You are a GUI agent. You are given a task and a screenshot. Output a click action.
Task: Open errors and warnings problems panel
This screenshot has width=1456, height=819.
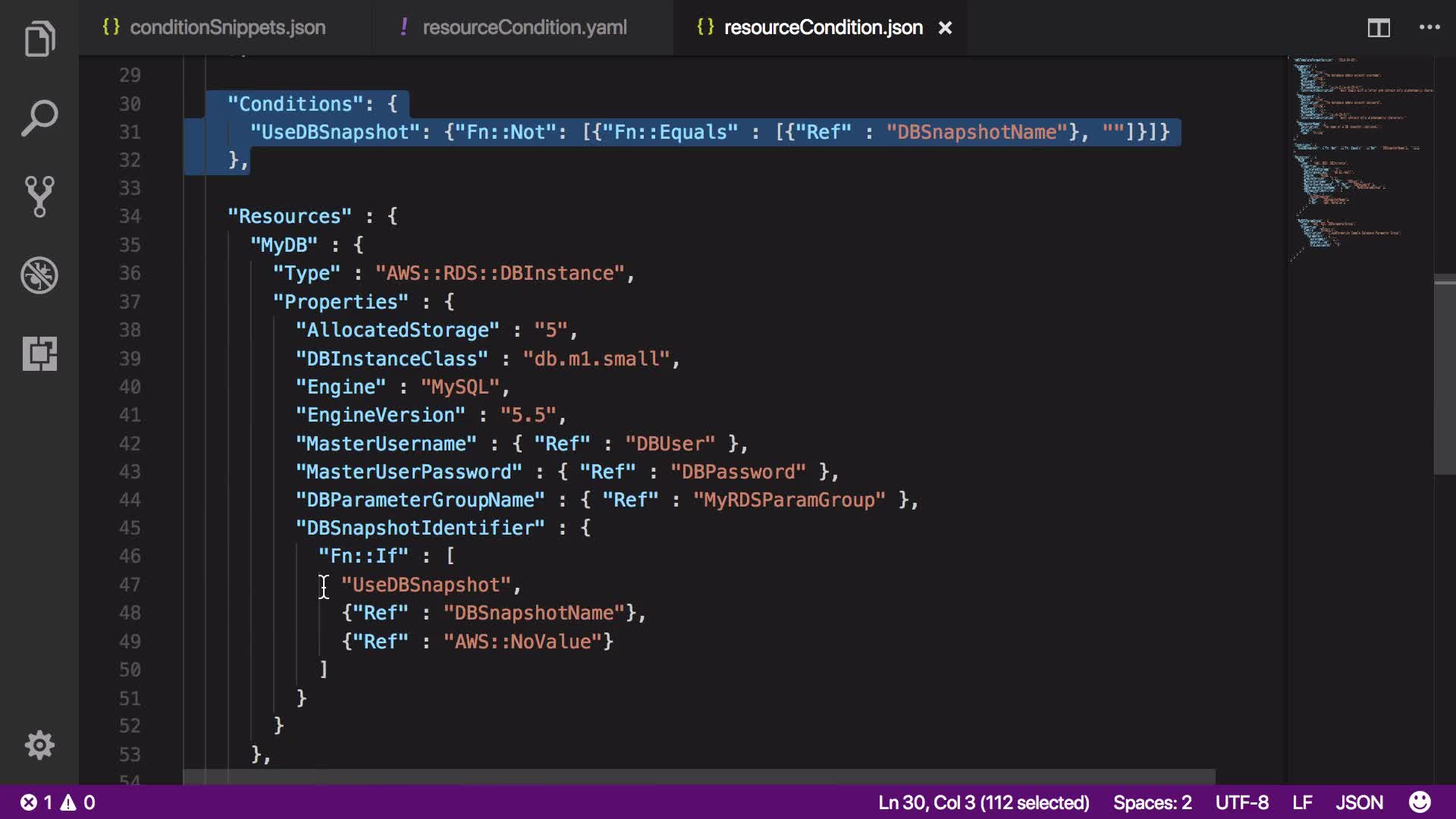coord(58,802)
